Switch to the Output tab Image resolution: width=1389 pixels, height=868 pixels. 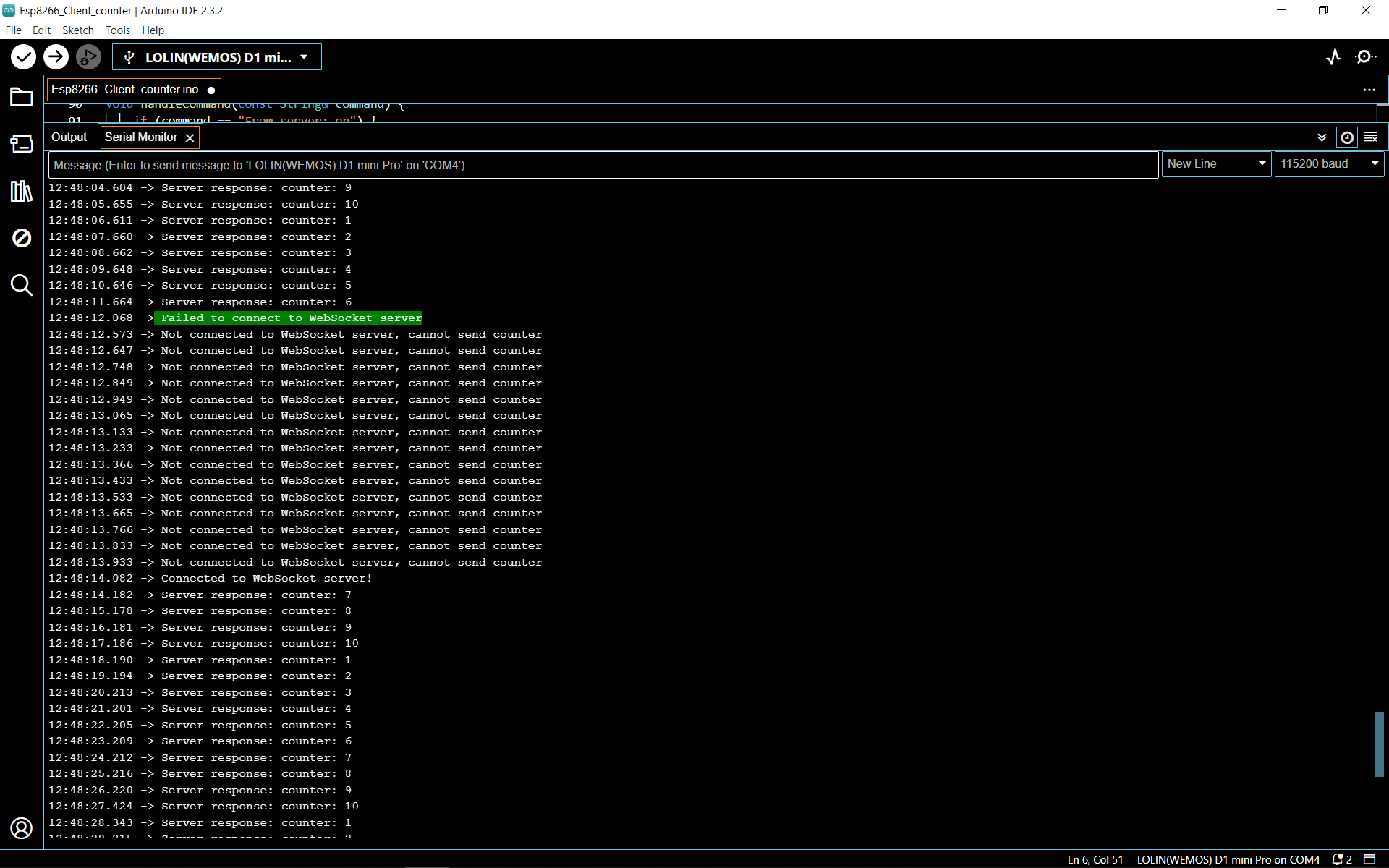click(69, 137)
